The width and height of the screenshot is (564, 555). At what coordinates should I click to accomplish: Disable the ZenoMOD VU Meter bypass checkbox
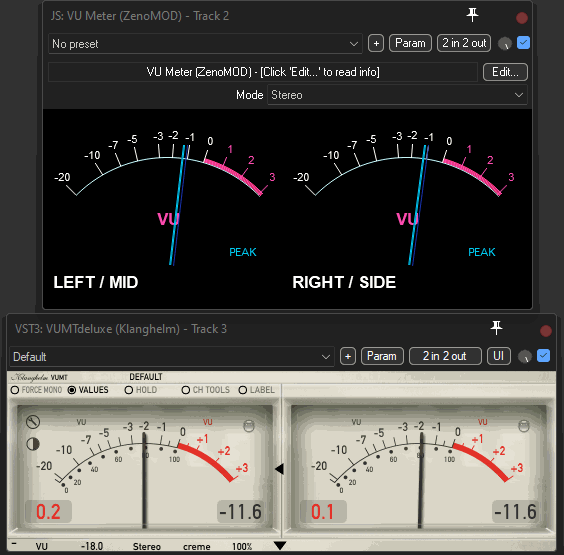pos(523,43)
